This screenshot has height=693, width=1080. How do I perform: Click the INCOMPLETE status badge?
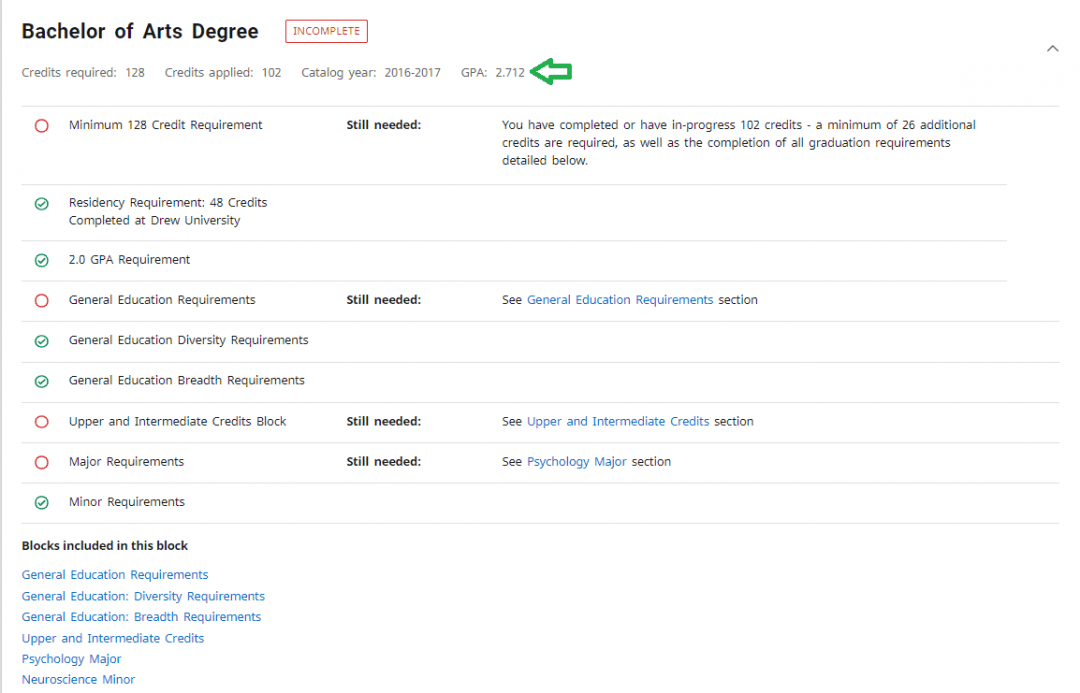tap(326, 31)
